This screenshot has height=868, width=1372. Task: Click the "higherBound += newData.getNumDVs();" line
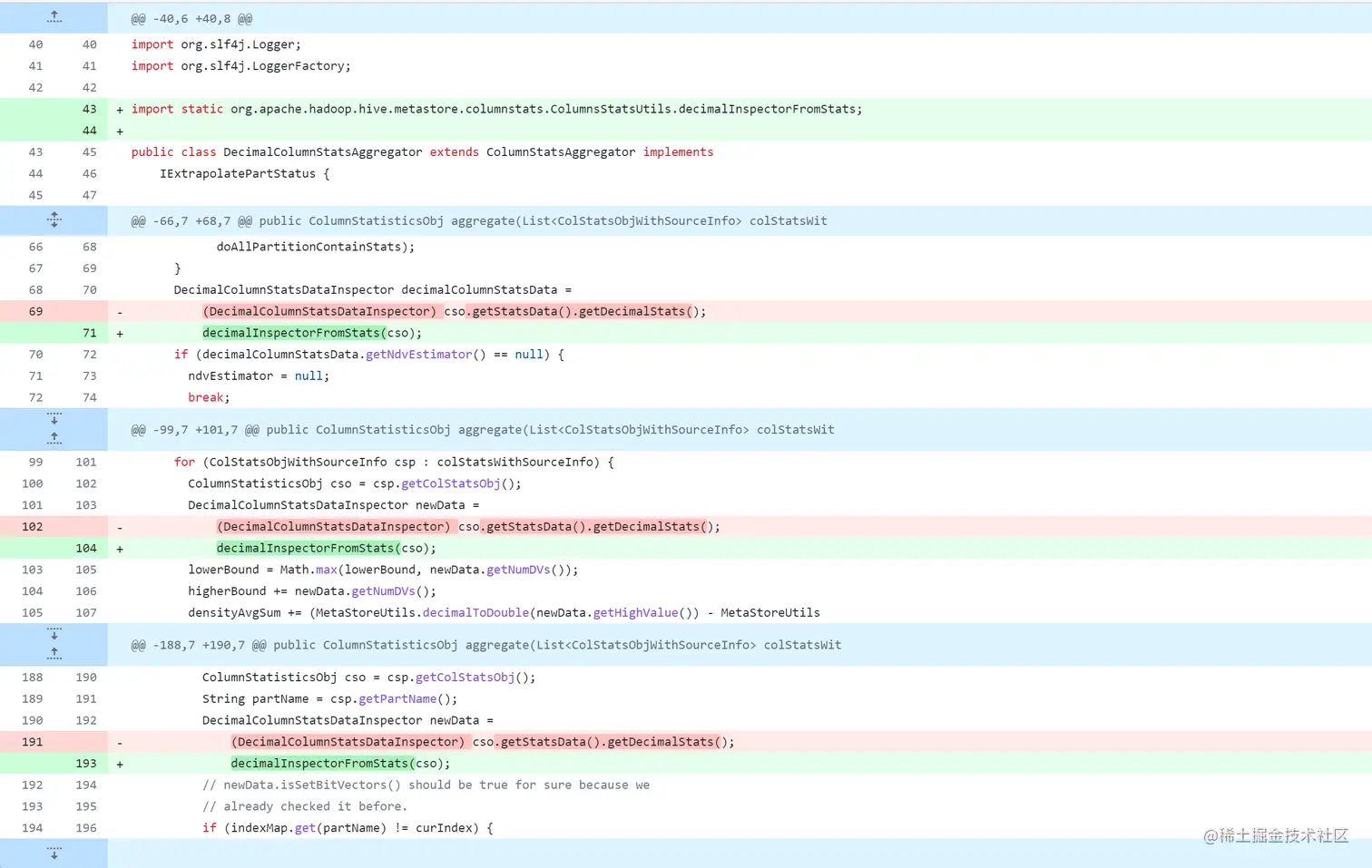312,591
